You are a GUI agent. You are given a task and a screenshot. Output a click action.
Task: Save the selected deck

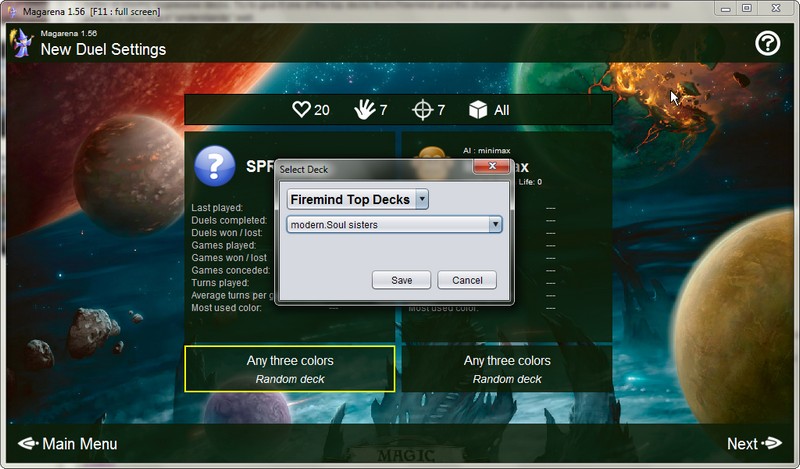tap(402, 280)
